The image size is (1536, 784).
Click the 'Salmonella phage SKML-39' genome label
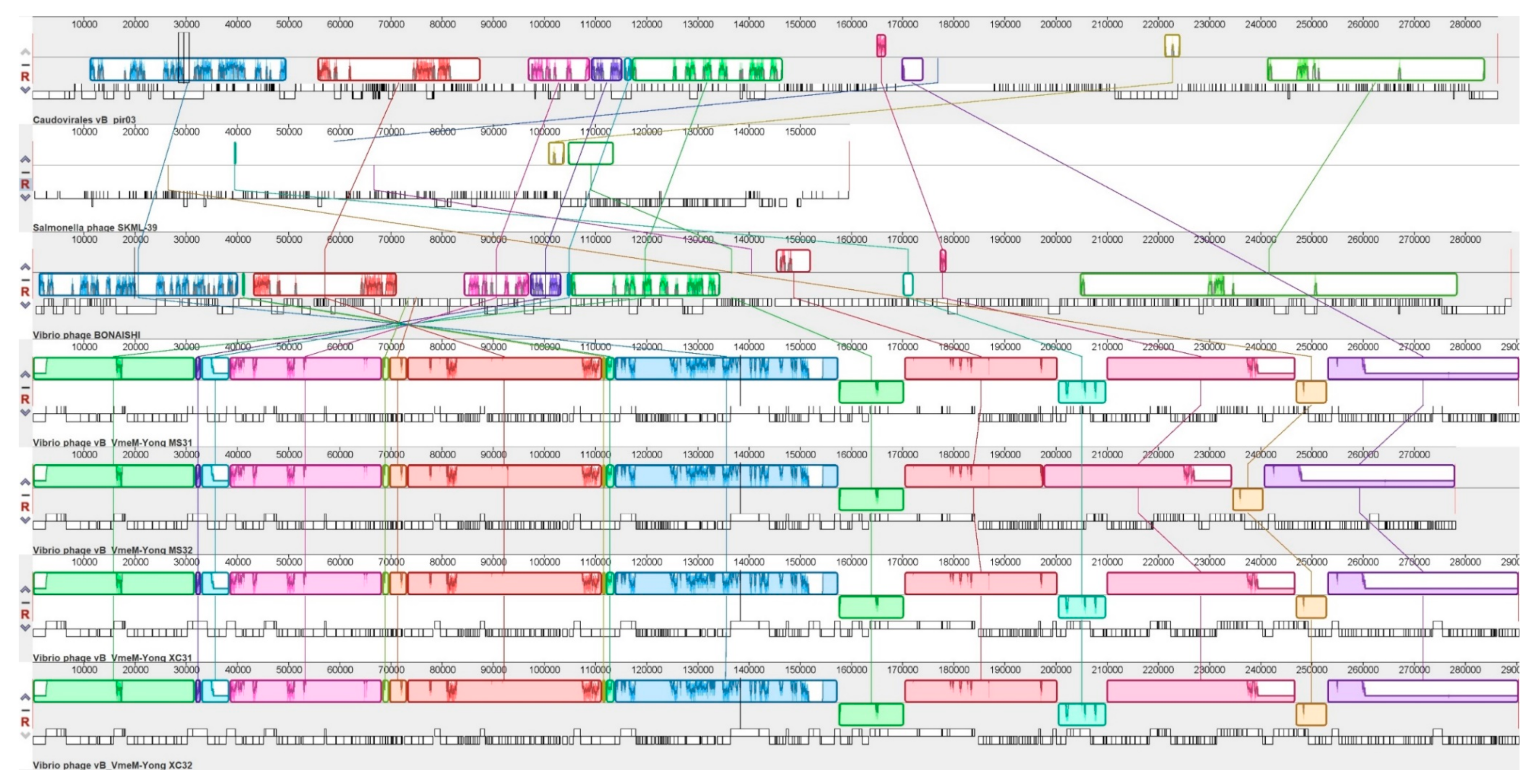click(95, 227)
